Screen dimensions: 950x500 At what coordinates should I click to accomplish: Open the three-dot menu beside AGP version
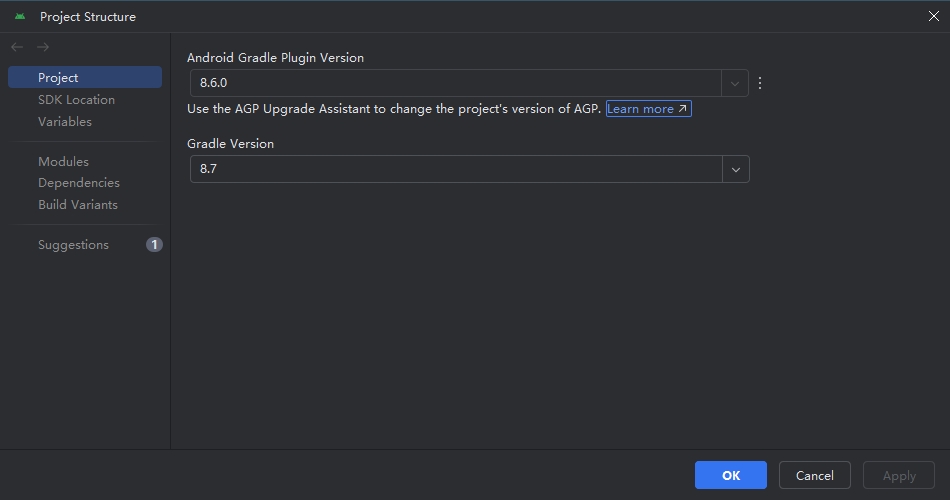pyautogui.click(x=760, y=83)
